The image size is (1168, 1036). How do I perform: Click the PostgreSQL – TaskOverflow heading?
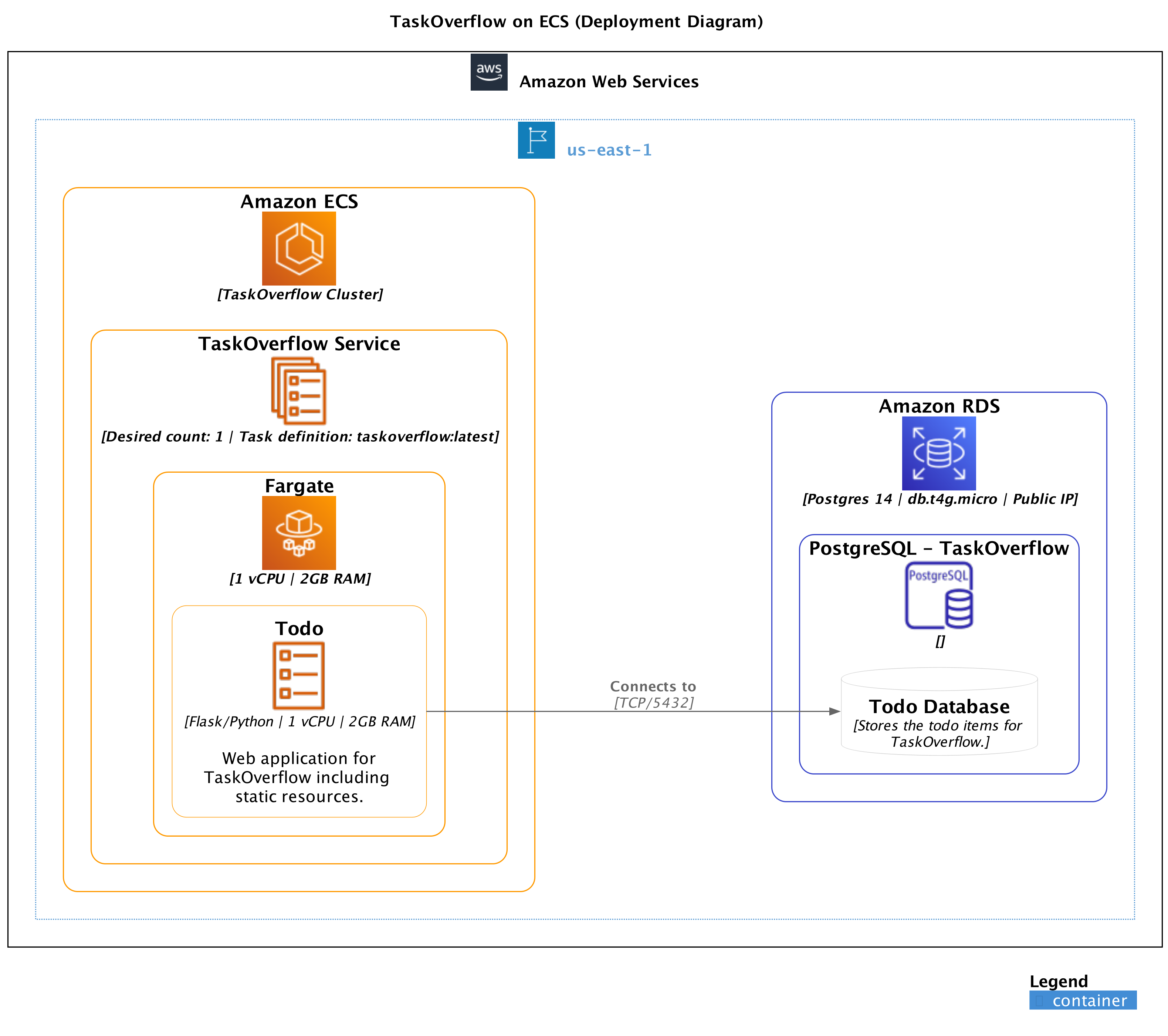[939, 548]
